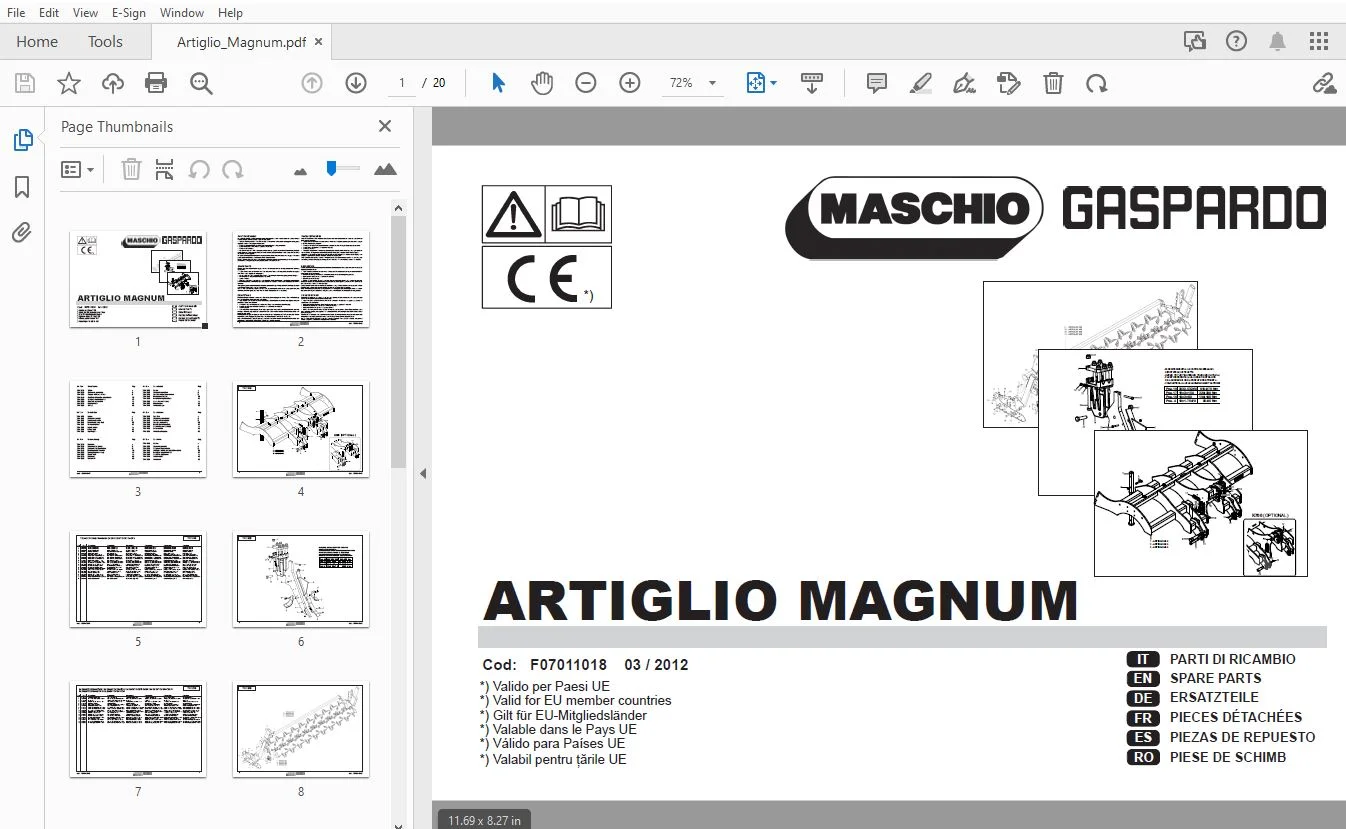Screen dimensions: 1346x829
Task: Select page 3 thumbnail
Action: 137,429
